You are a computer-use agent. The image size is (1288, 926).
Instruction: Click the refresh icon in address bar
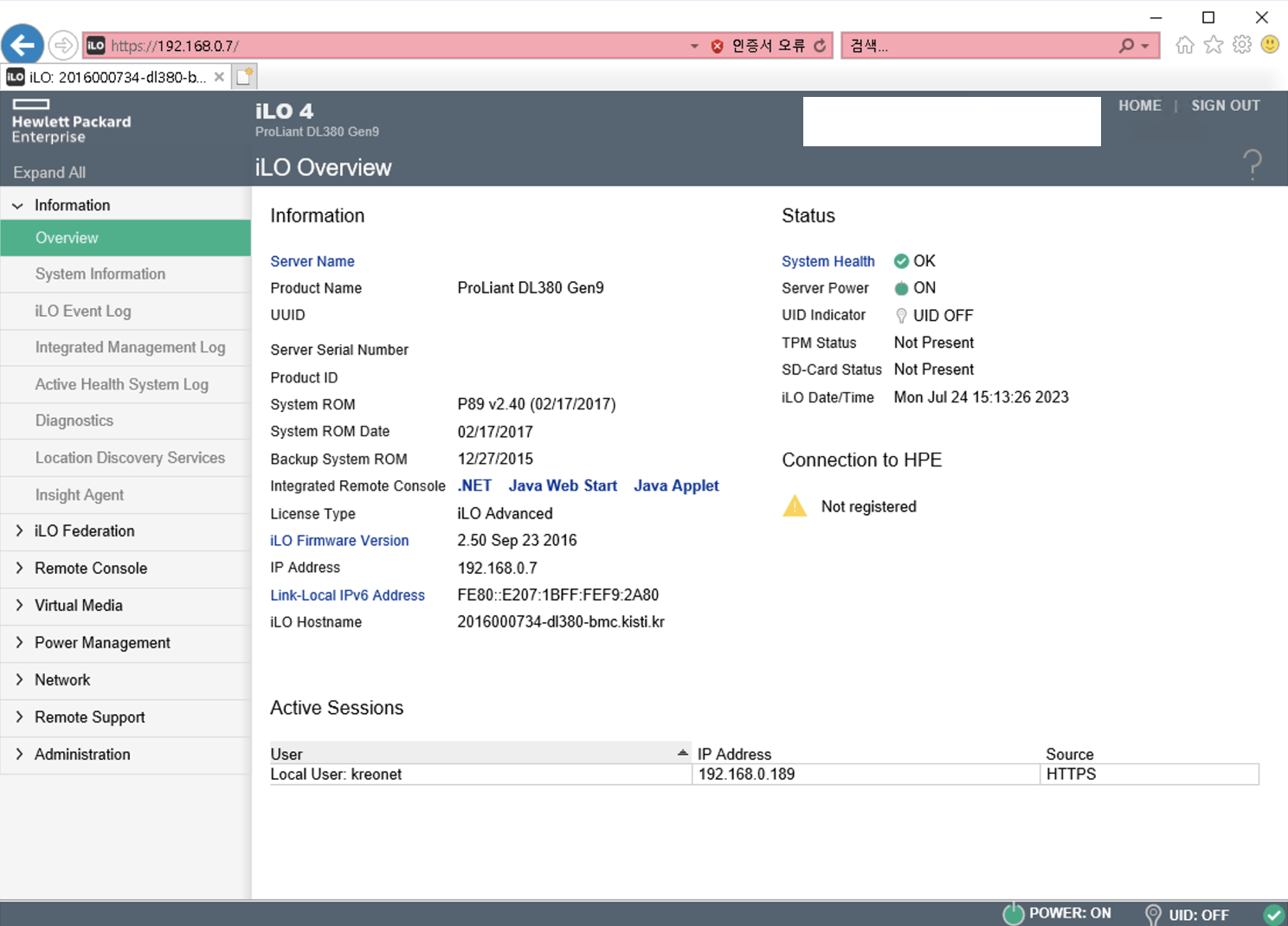[x=820, y=46]
